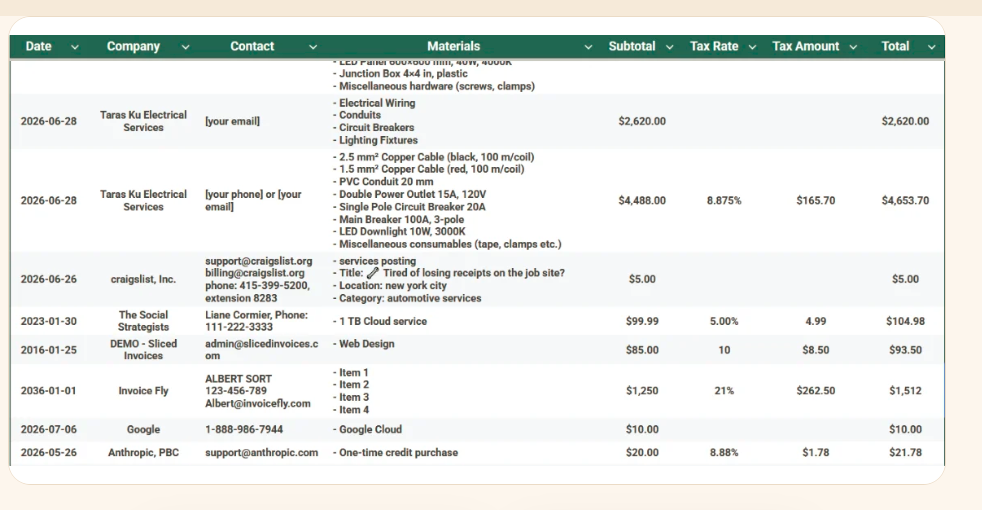Select the $85.00 subtotal cell
This screenshot has width=982, height=510.
coord(642,350)
